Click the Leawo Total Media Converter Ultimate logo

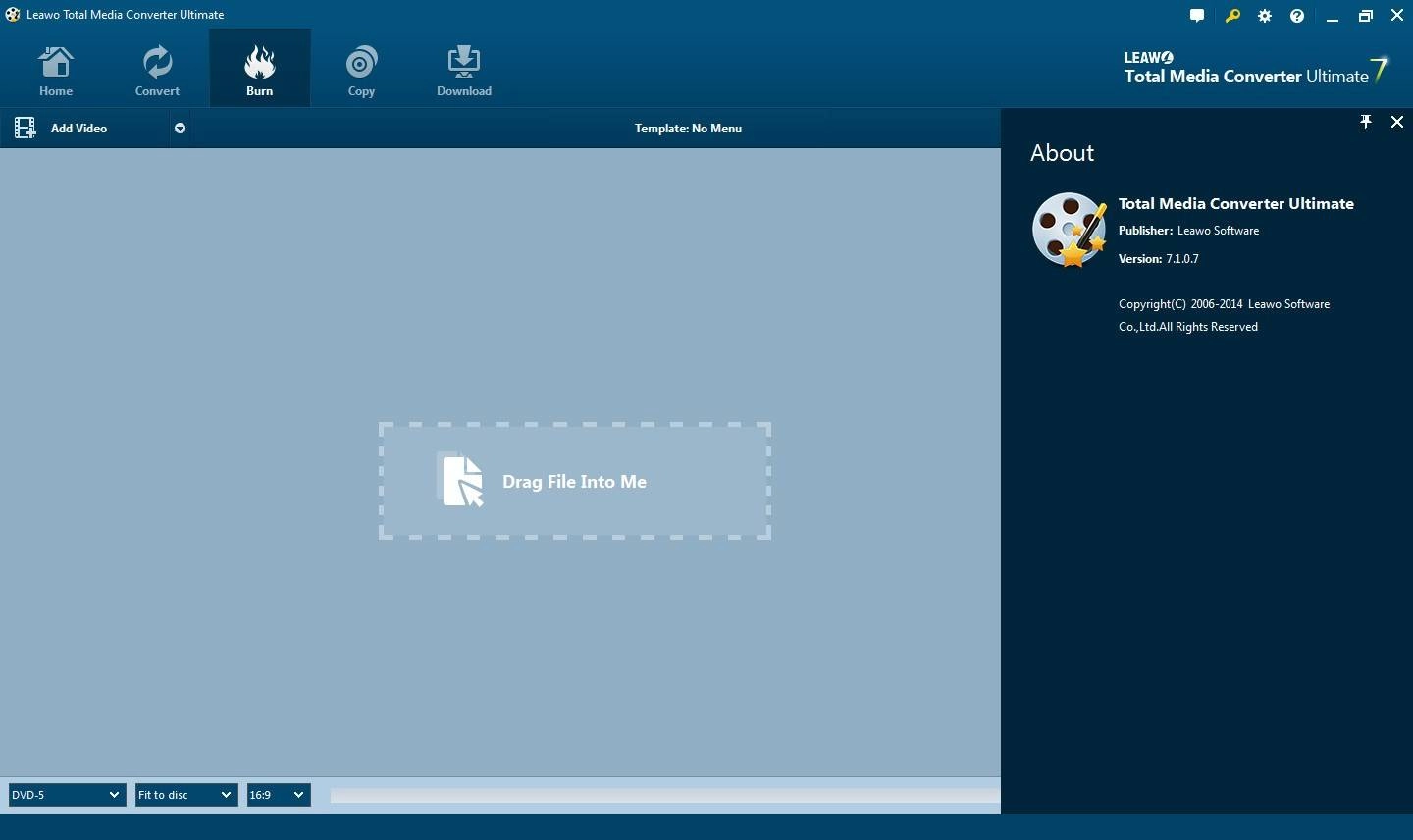point(1256,70)
